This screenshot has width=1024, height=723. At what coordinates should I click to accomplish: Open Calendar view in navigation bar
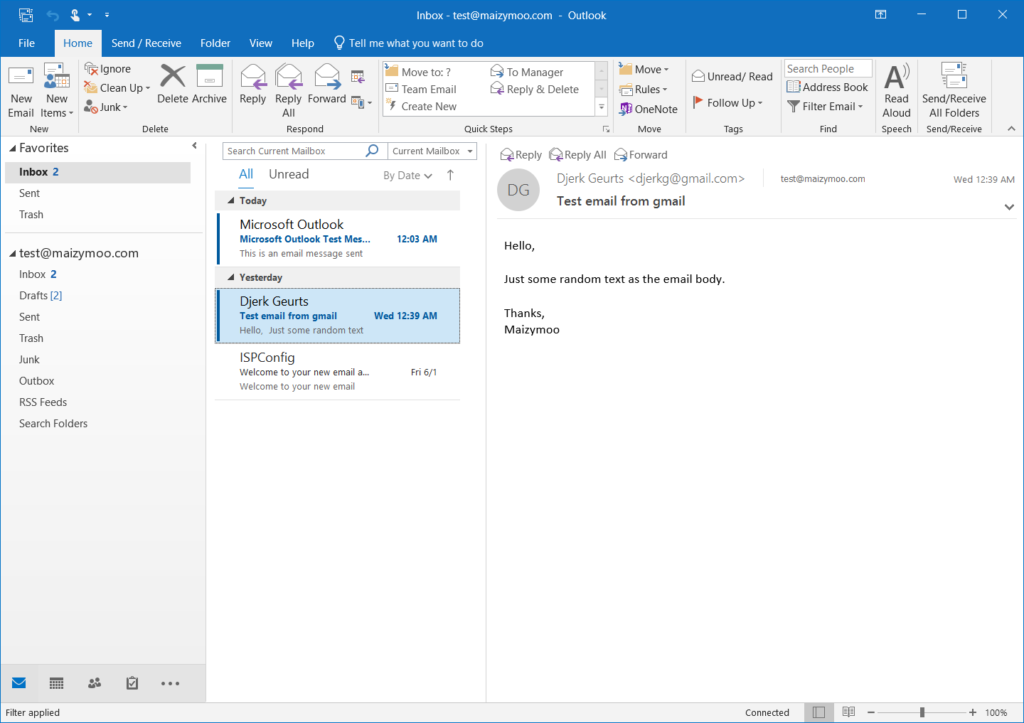click(56, 683)
